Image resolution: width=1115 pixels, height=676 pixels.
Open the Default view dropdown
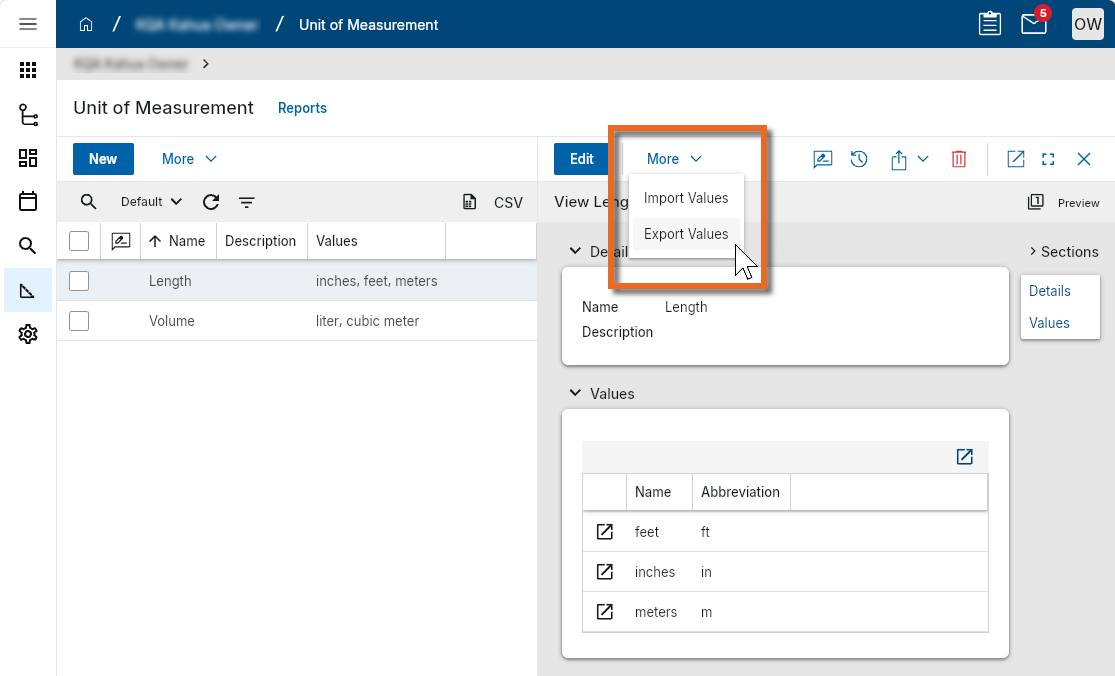click(151, 202)
